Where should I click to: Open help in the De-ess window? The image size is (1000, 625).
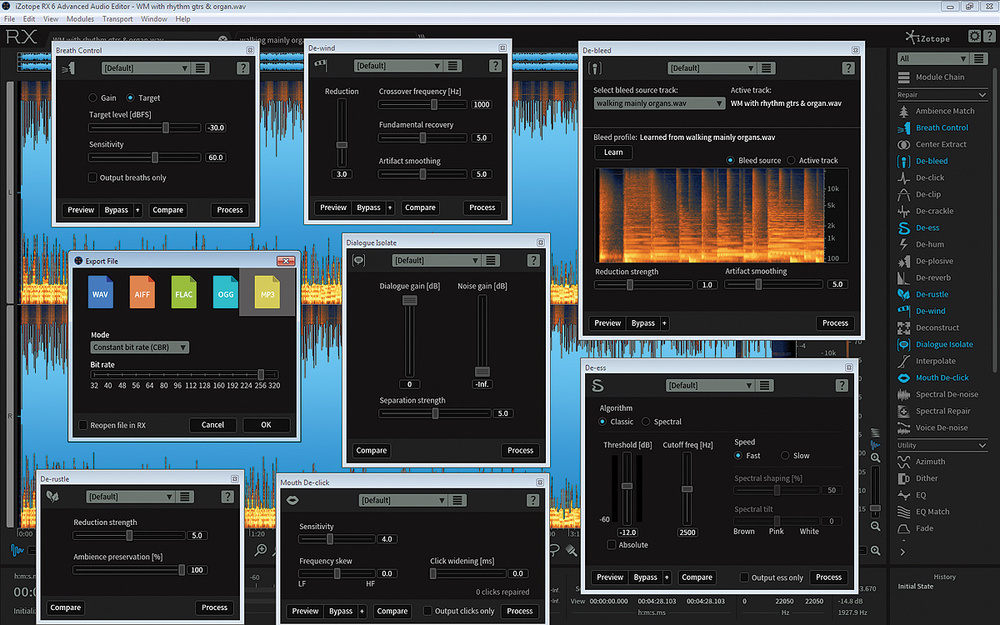tap(842, 385)
